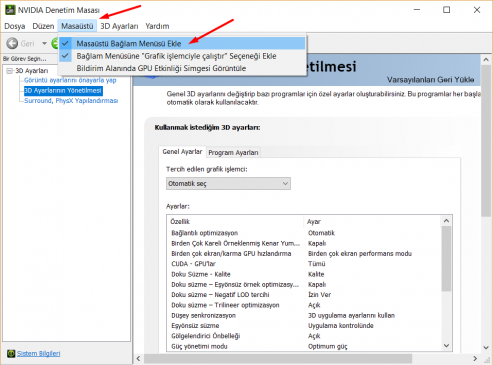Click the main panel vertical scrollbar thumb
Screen dimensions: 493x365
coord(486,141)
